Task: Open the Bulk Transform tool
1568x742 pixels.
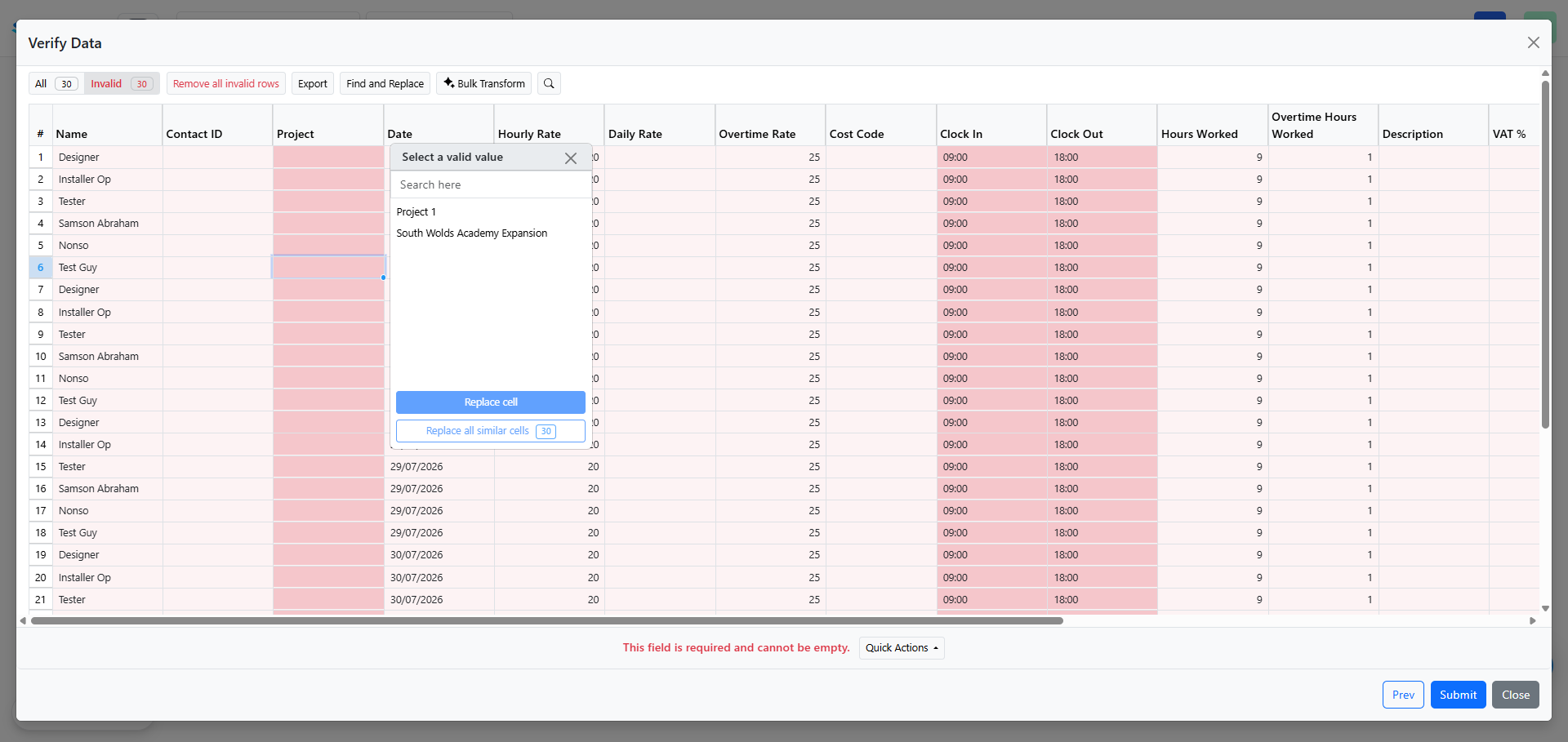Action: click(484, 83)
